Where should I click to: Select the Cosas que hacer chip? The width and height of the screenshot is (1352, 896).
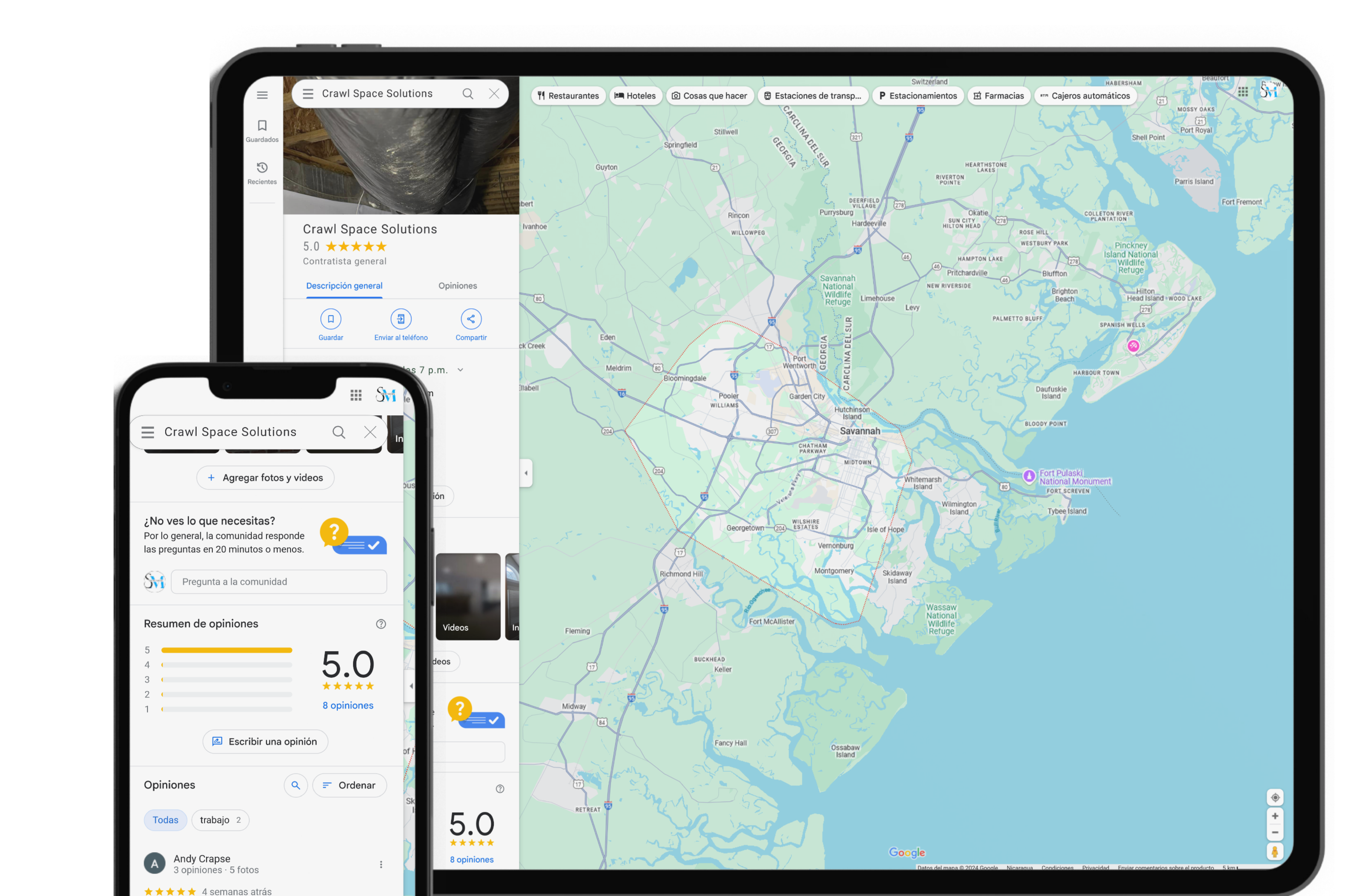(x=709, y=96)
